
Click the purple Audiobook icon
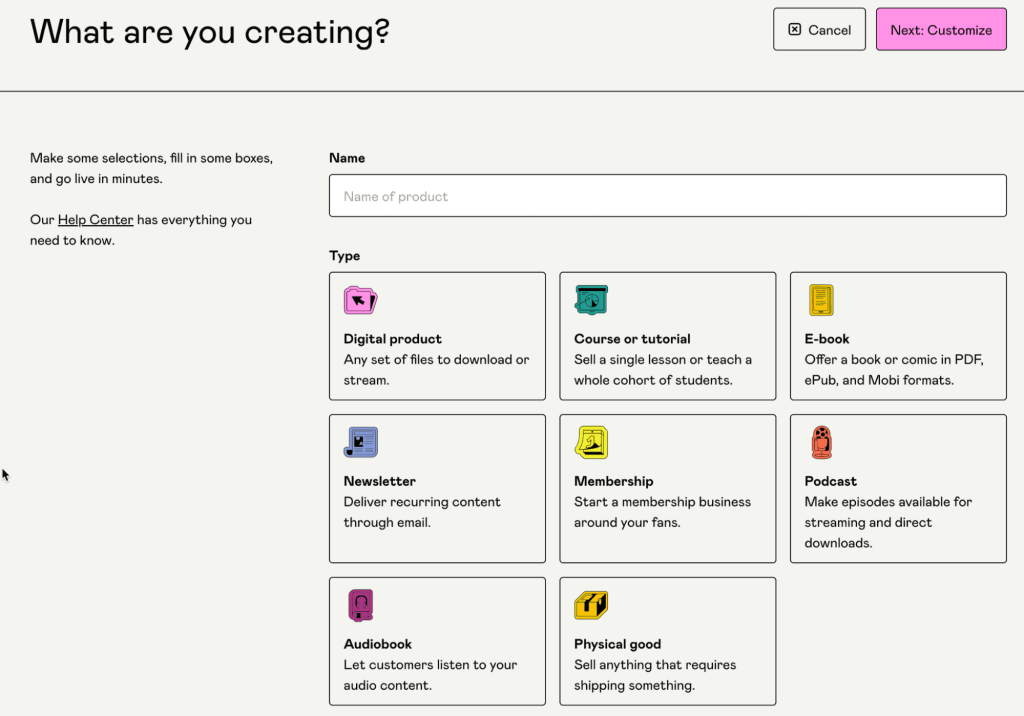[x=360, y=604]
